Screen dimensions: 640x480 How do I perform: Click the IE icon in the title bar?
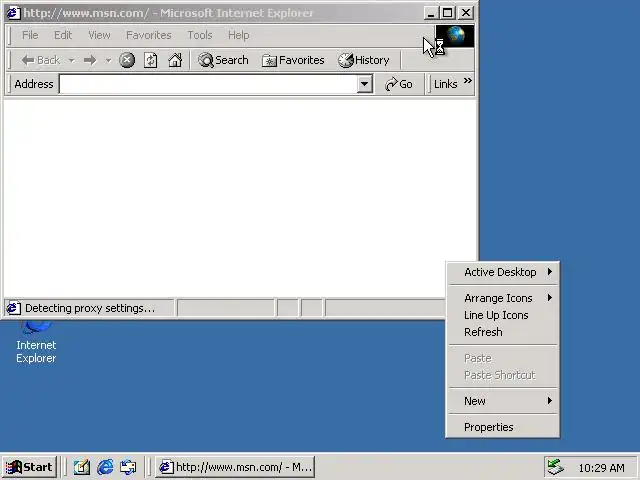[13, 13]
